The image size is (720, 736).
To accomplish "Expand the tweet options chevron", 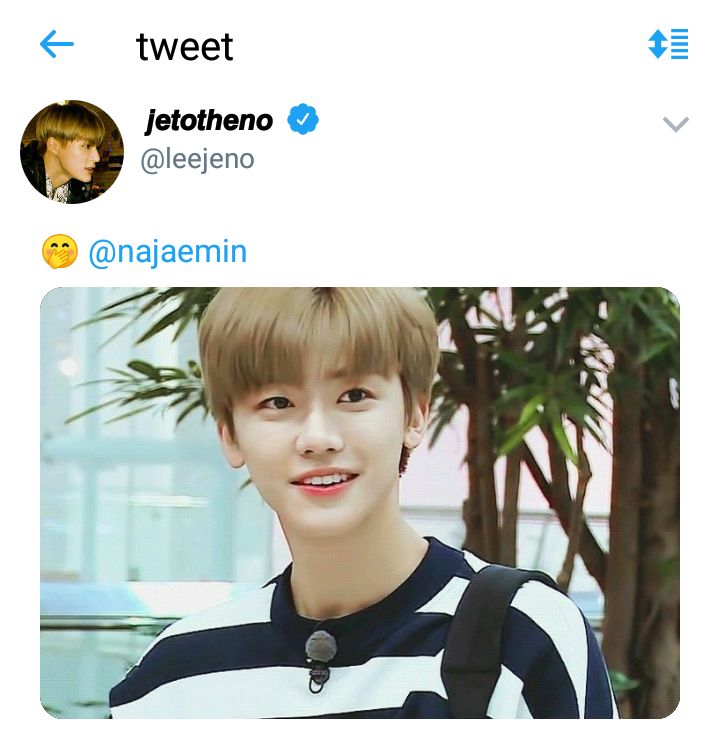I will pyautogui.click(x=676, y=124).
